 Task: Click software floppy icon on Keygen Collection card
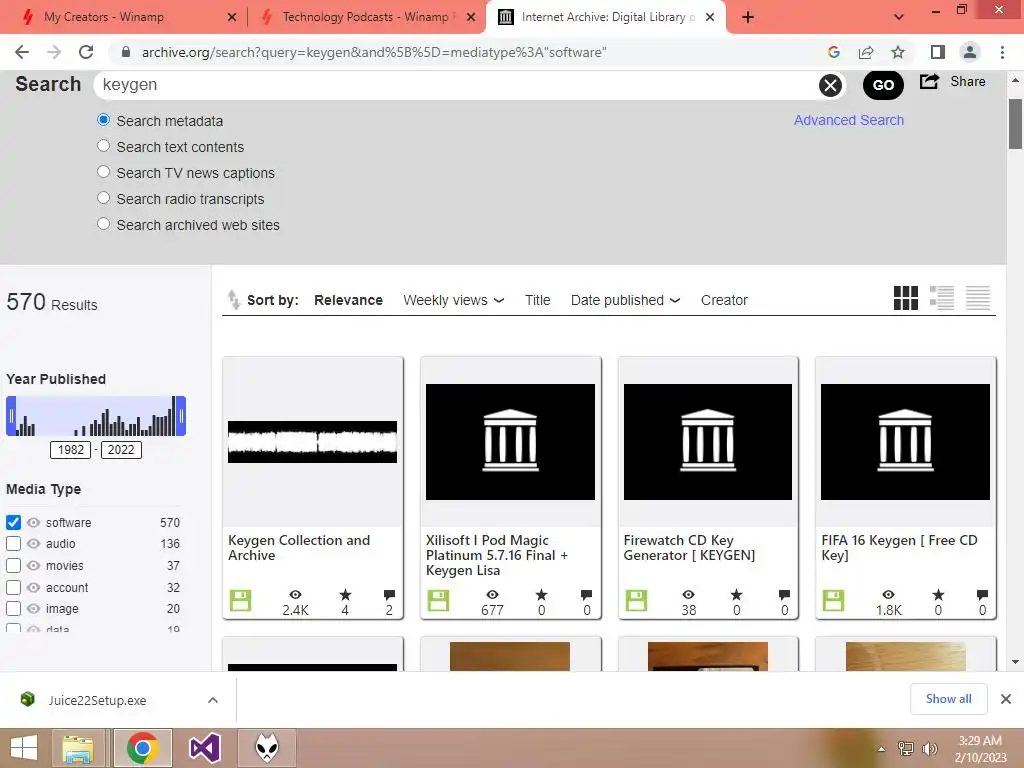240,600
